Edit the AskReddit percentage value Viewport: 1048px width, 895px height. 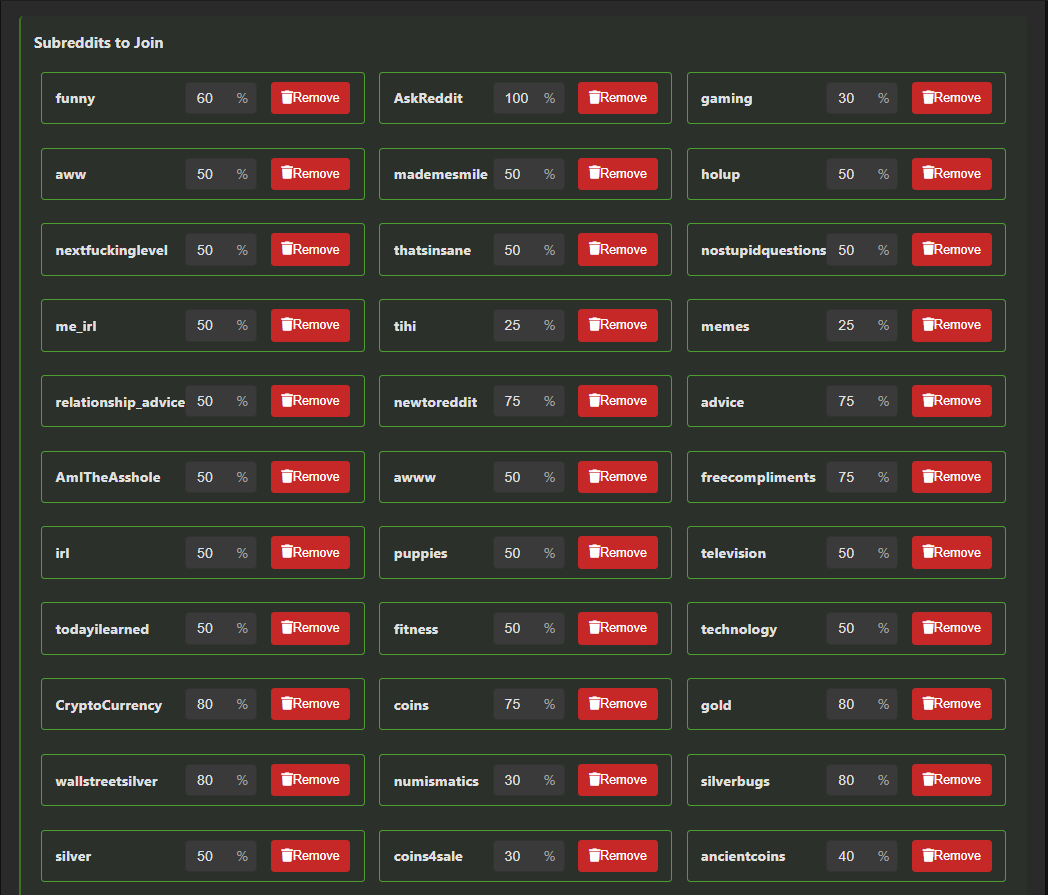529,98
